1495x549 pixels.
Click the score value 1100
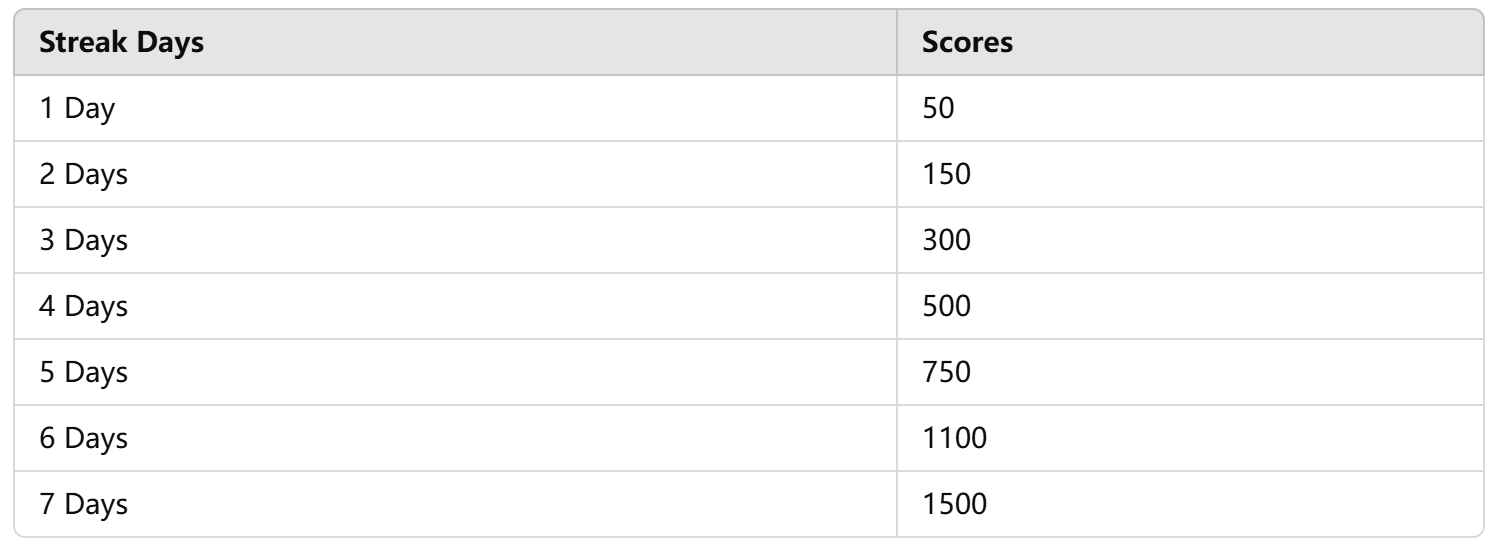pos(955,439)
